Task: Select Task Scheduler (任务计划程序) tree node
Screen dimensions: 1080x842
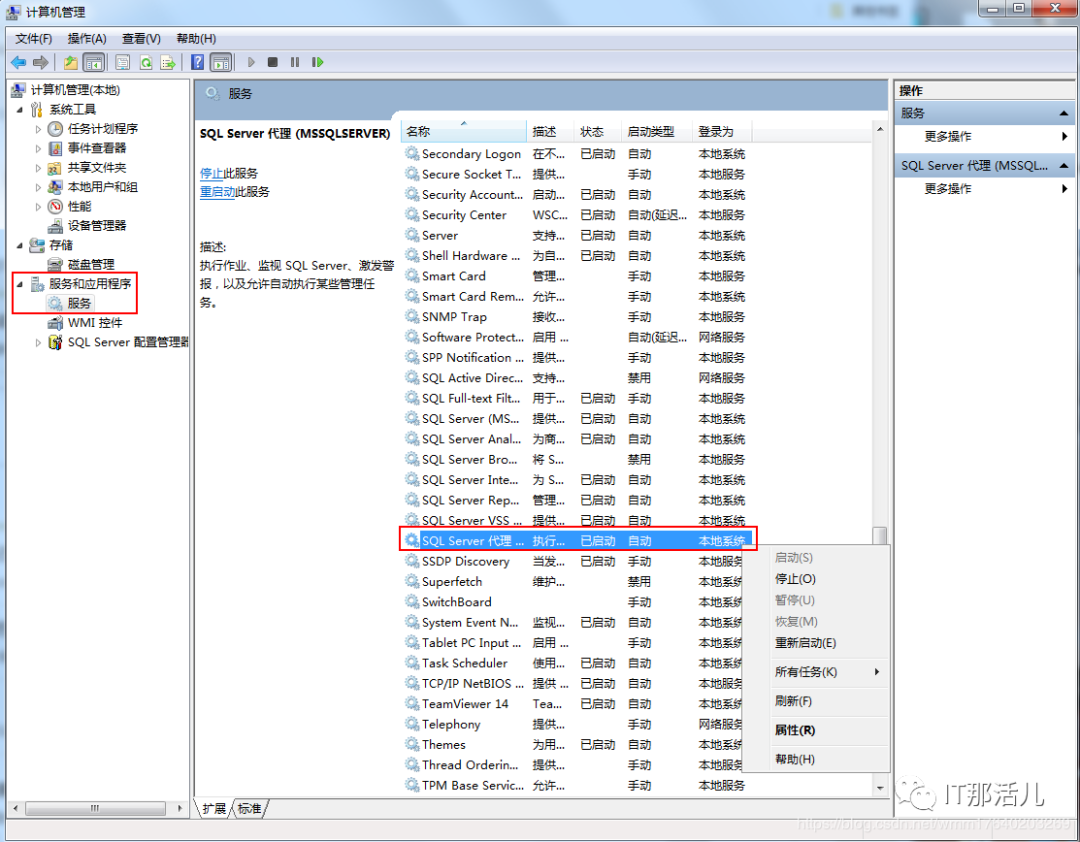Action: coord(103,129)
